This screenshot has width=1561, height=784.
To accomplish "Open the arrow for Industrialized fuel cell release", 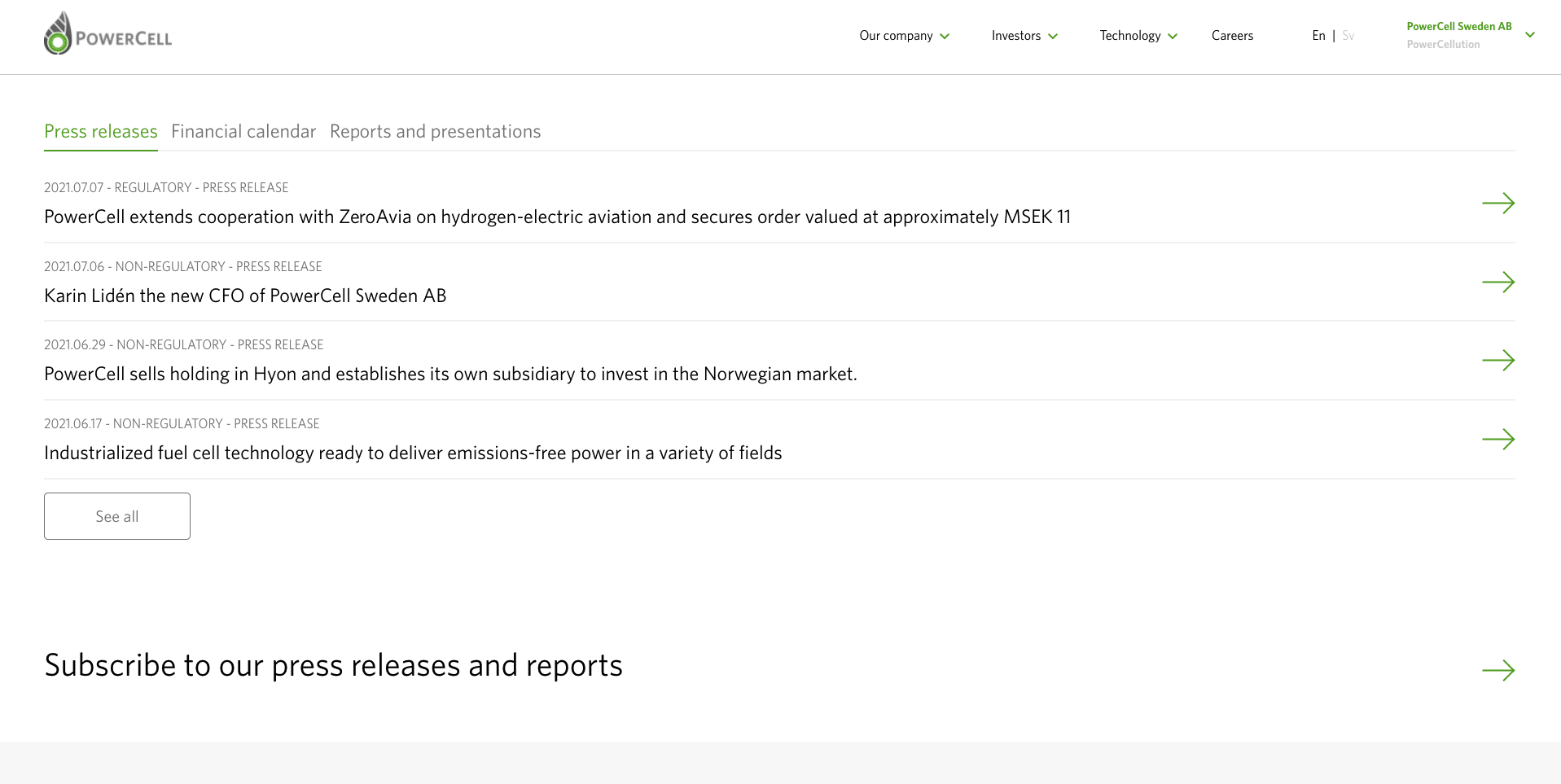I will (x=1498, y=440).
